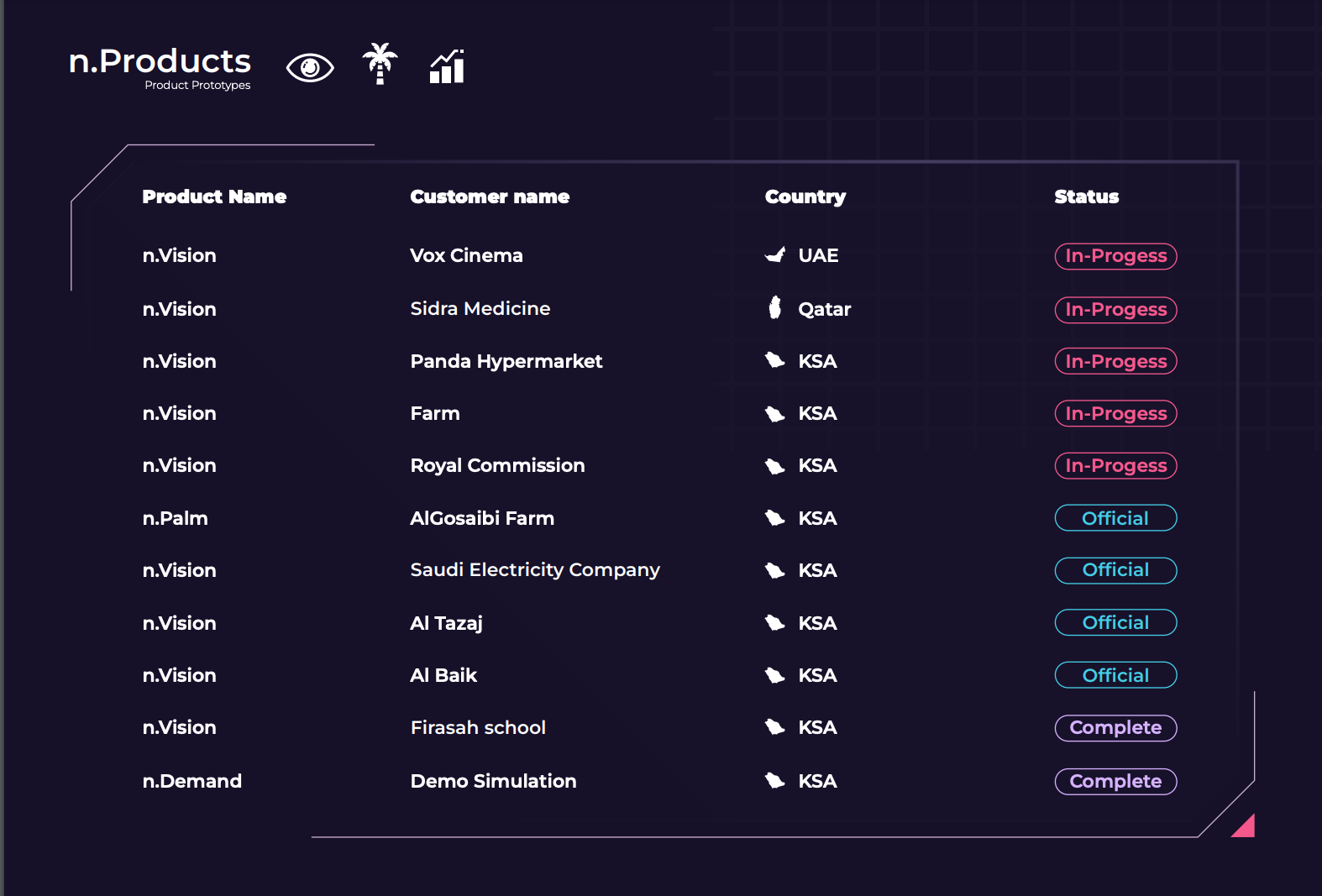The width and height of the screenshot is (1322, 896).
Task: Click the KSA map icon in Demo Simulation row
Action: (775, 781)
